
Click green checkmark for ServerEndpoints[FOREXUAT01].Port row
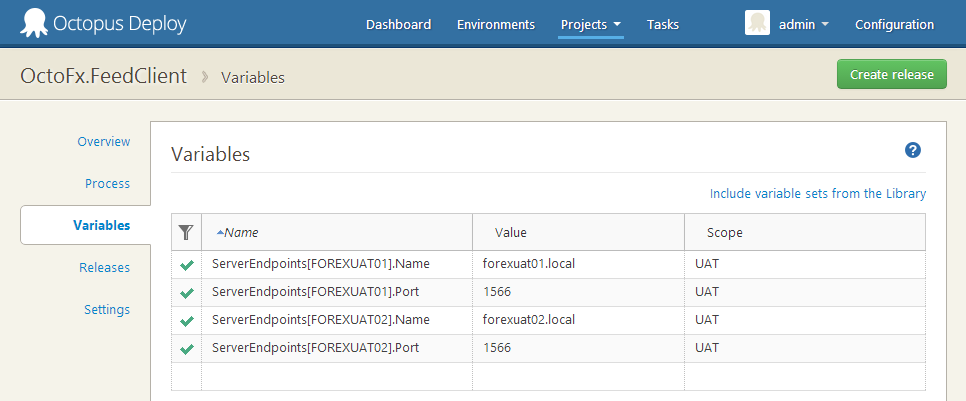pos(187,293)
